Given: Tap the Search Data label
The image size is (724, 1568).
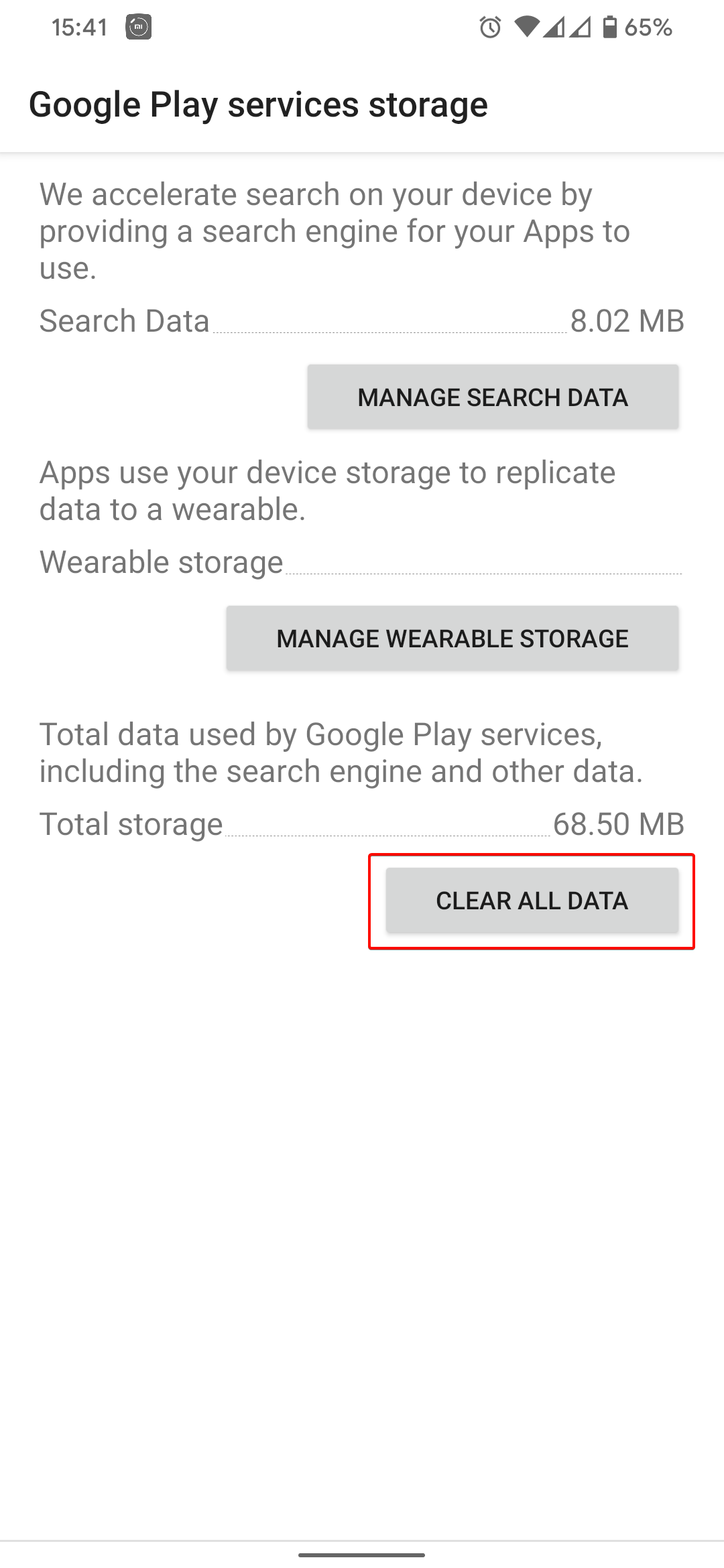Looking at the screenshot, I should coord(125,321).
